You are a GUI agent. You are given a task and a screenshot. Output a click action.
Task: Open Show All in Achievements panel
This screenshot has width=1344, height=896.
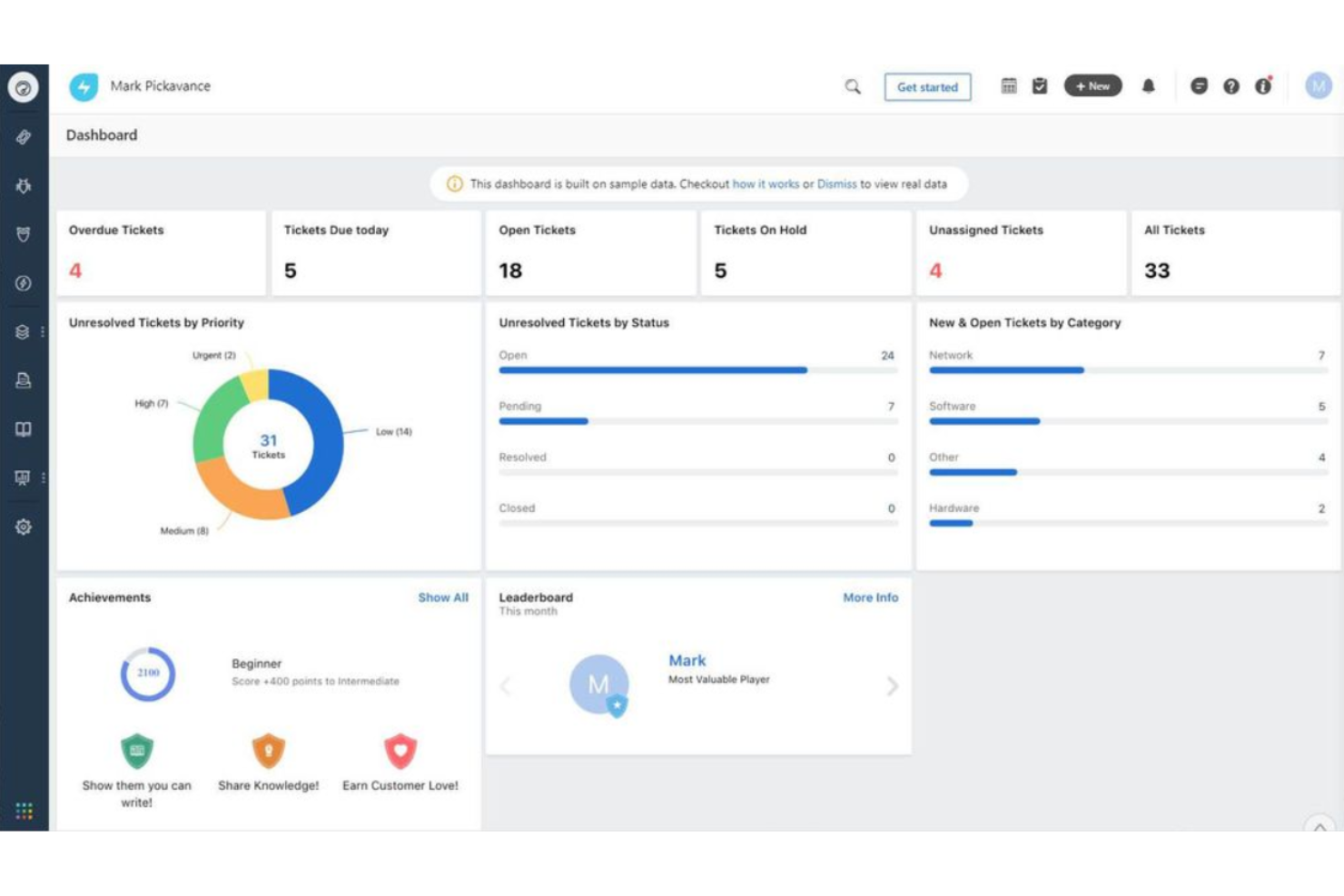click(x=443, y=597)
